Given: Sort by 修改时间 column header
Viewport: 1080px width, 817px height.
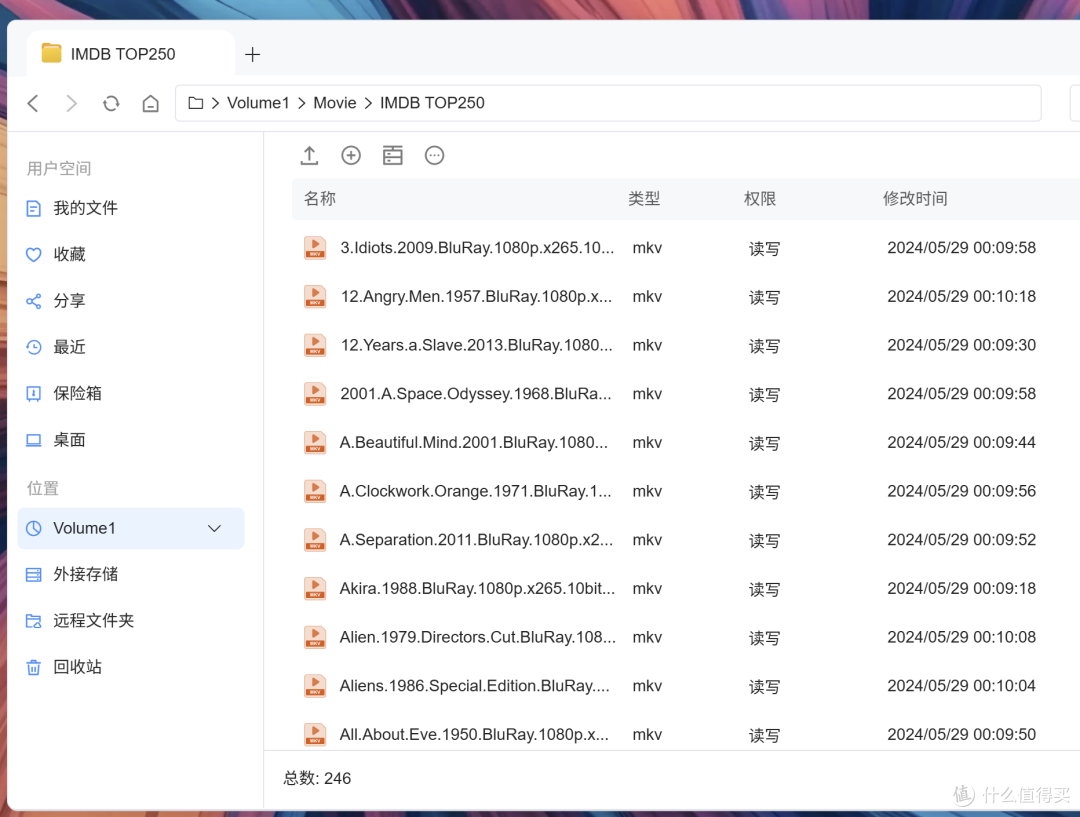Looking at the screenshot, I should pos(915,199).
